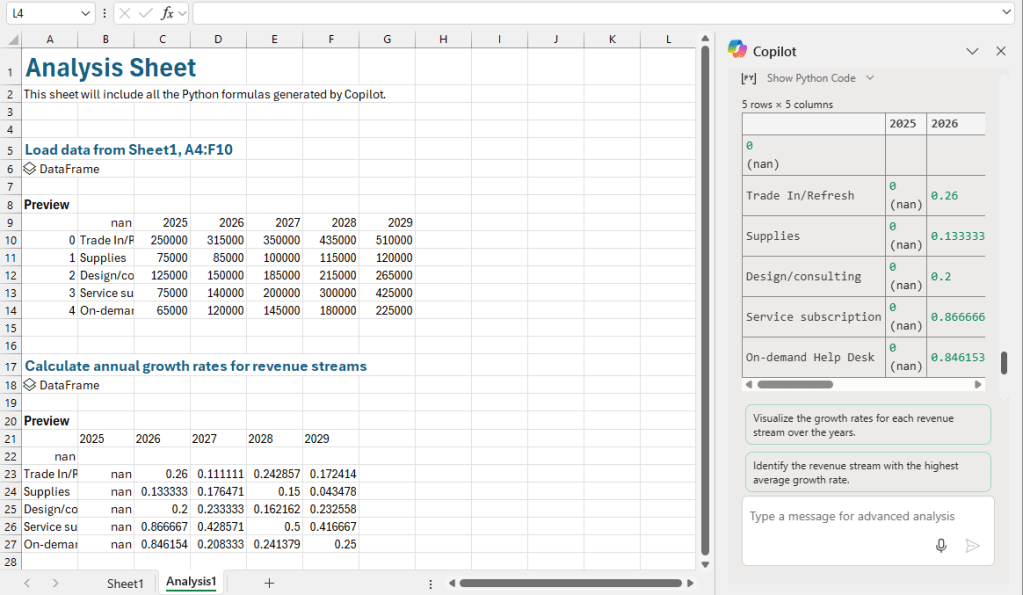Select row 17 header

10,367
